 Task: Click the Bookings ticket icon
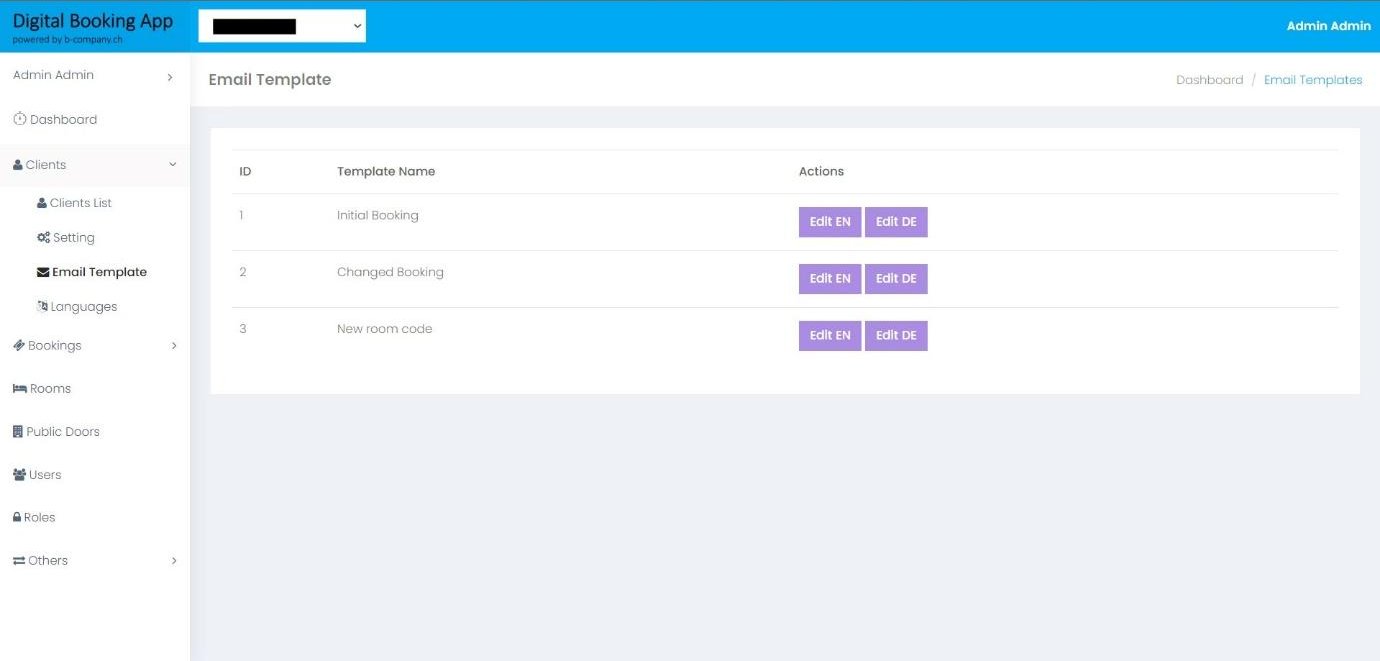coord(19,345)
